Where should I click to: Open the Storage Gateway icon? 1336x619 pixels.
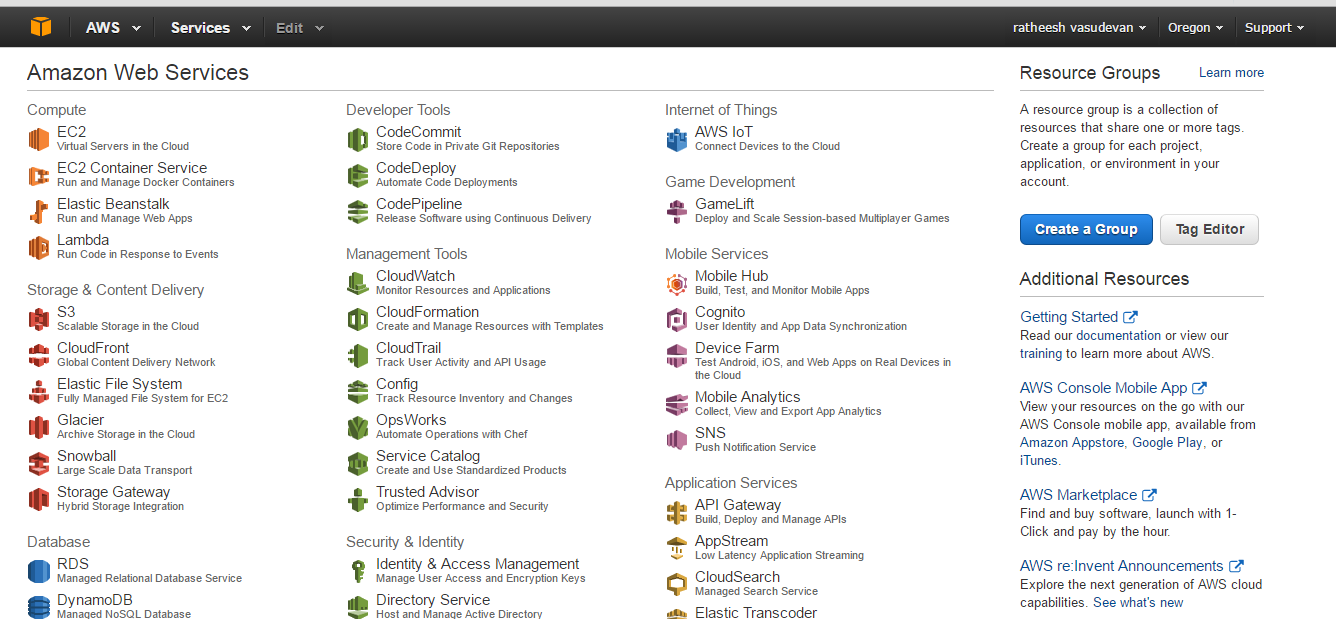(x=39, y=499)
